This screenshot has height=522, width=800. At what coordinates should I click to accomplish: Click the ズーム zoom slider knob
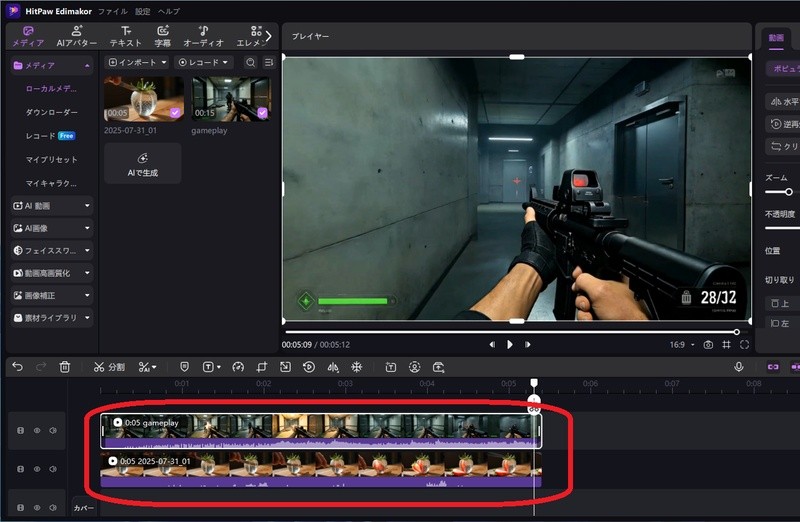(789, 192)
